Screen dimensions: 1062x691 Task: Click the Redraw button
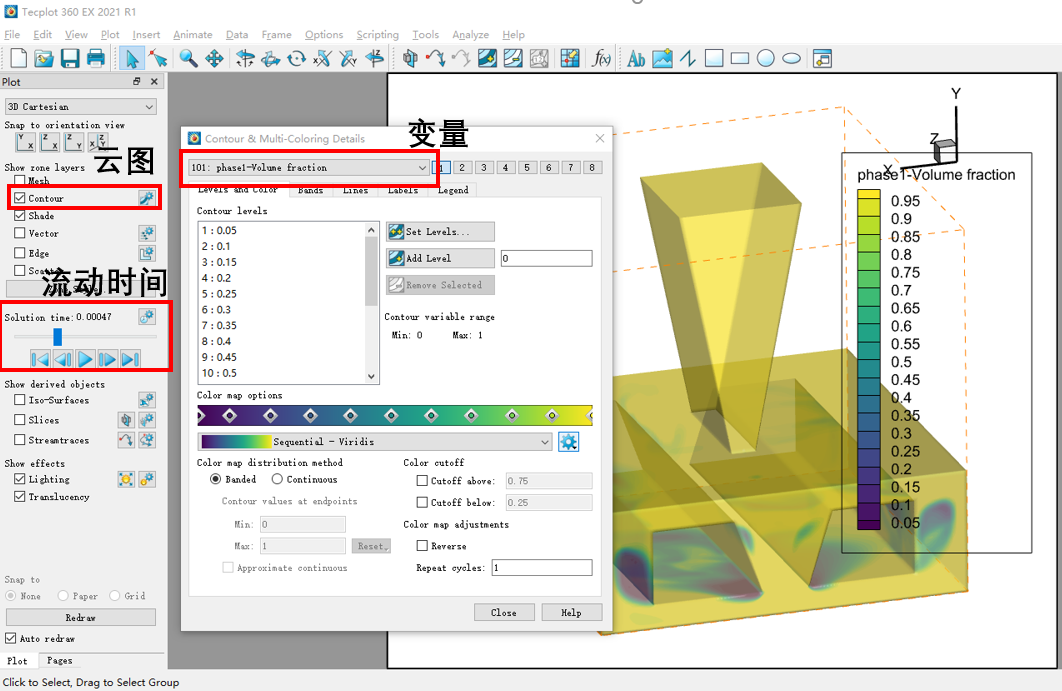tap(81, 617)
